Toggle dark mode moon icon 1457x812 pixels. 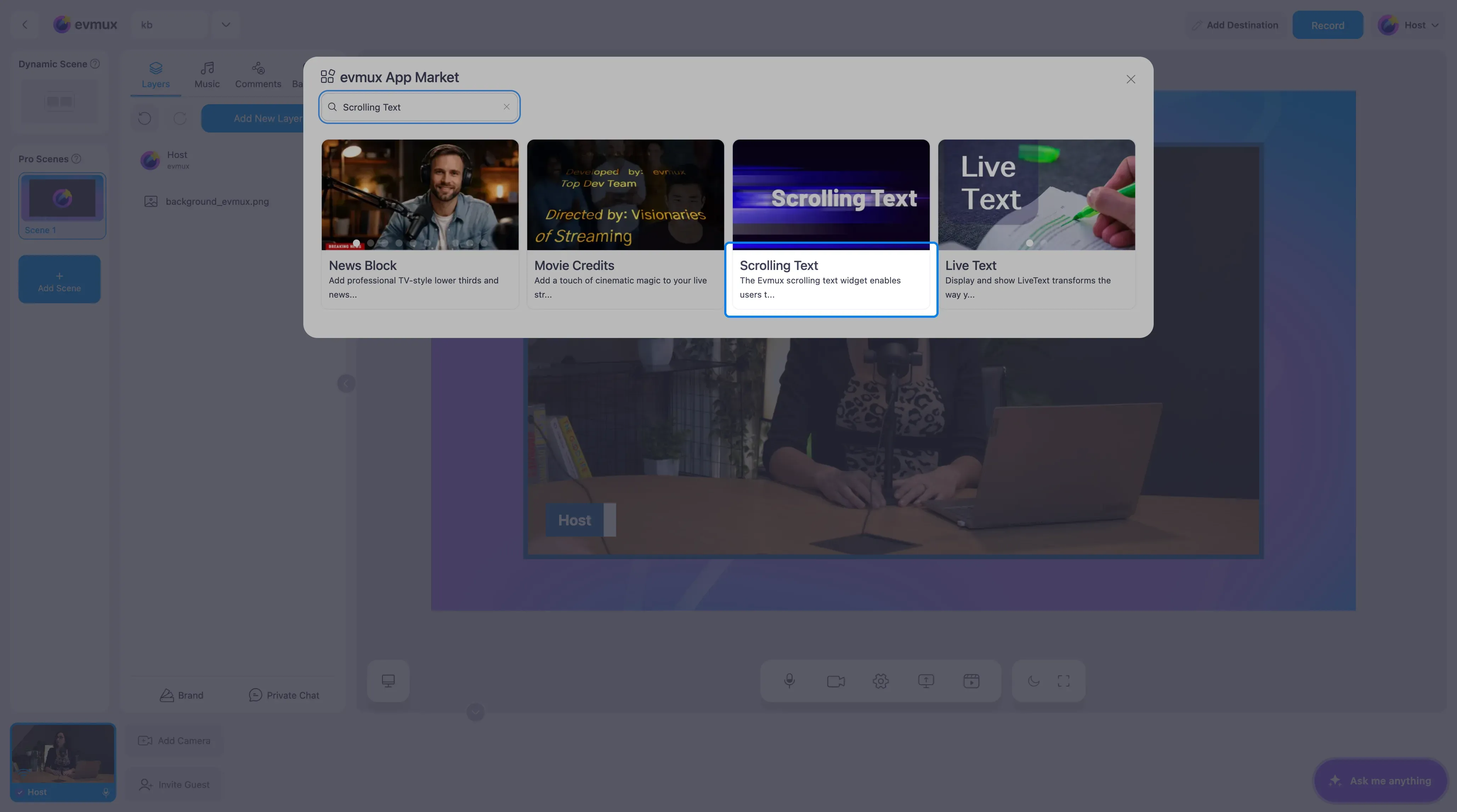1033,681
